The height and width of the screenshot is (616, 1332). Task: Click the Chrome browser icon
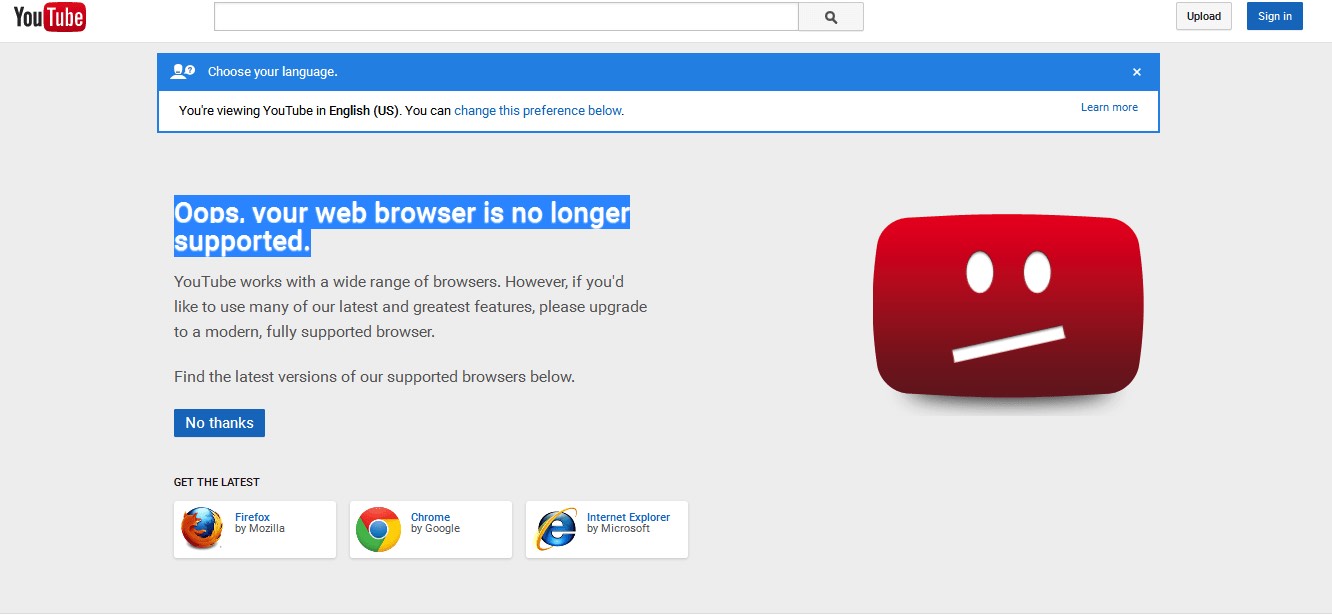378,529
